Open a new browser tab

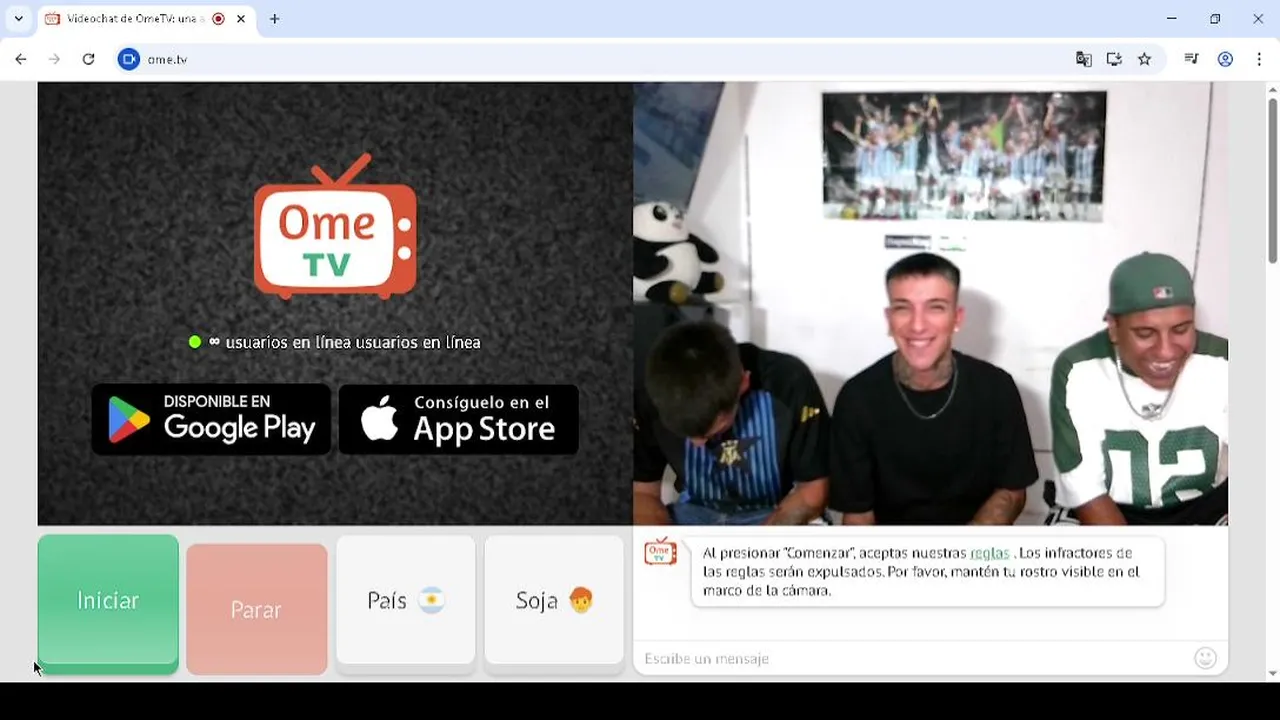tap(275, 19)
